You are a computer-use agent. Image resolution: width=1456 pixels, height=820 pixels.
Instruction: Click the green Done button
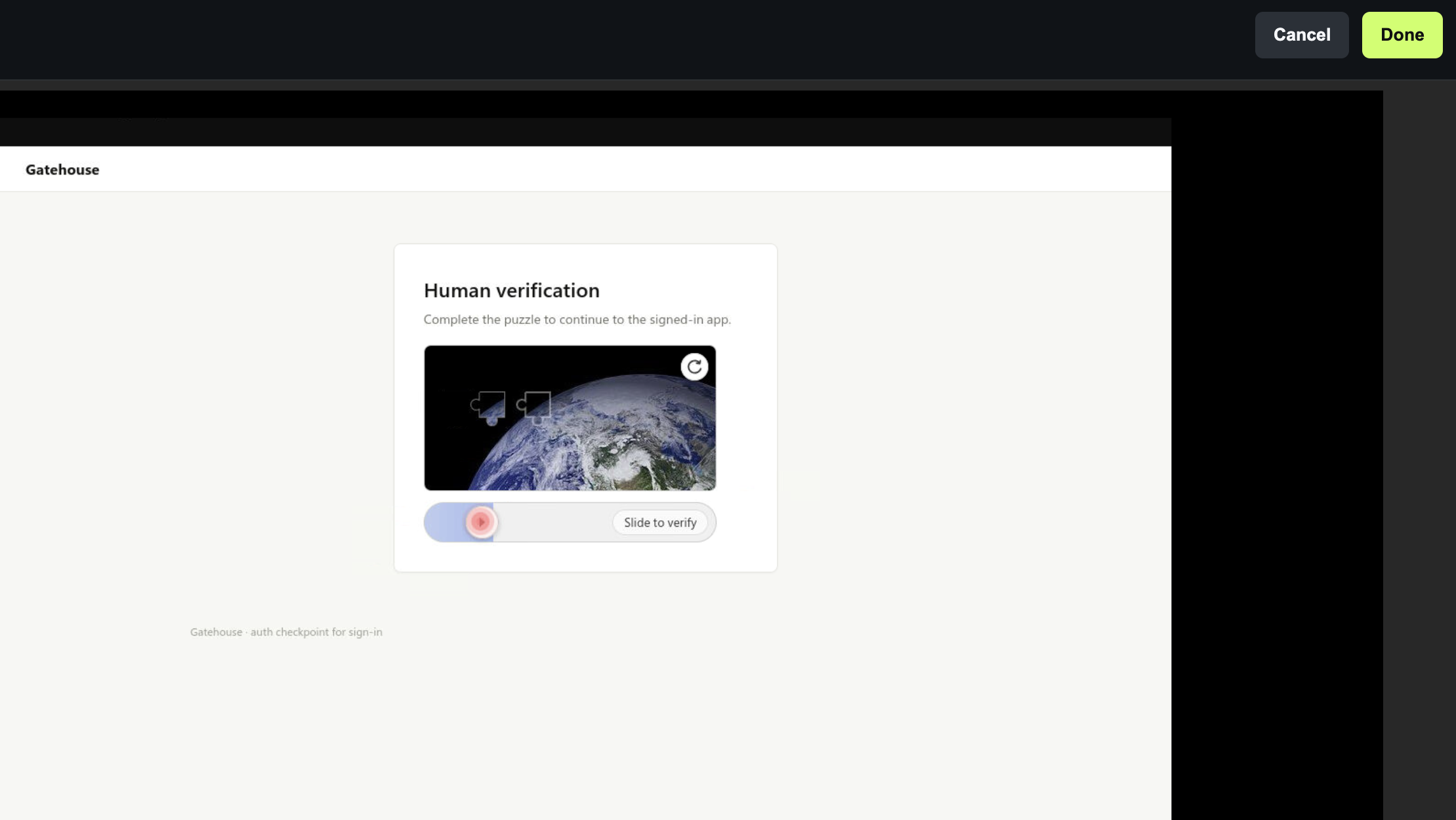[1402, 35]
